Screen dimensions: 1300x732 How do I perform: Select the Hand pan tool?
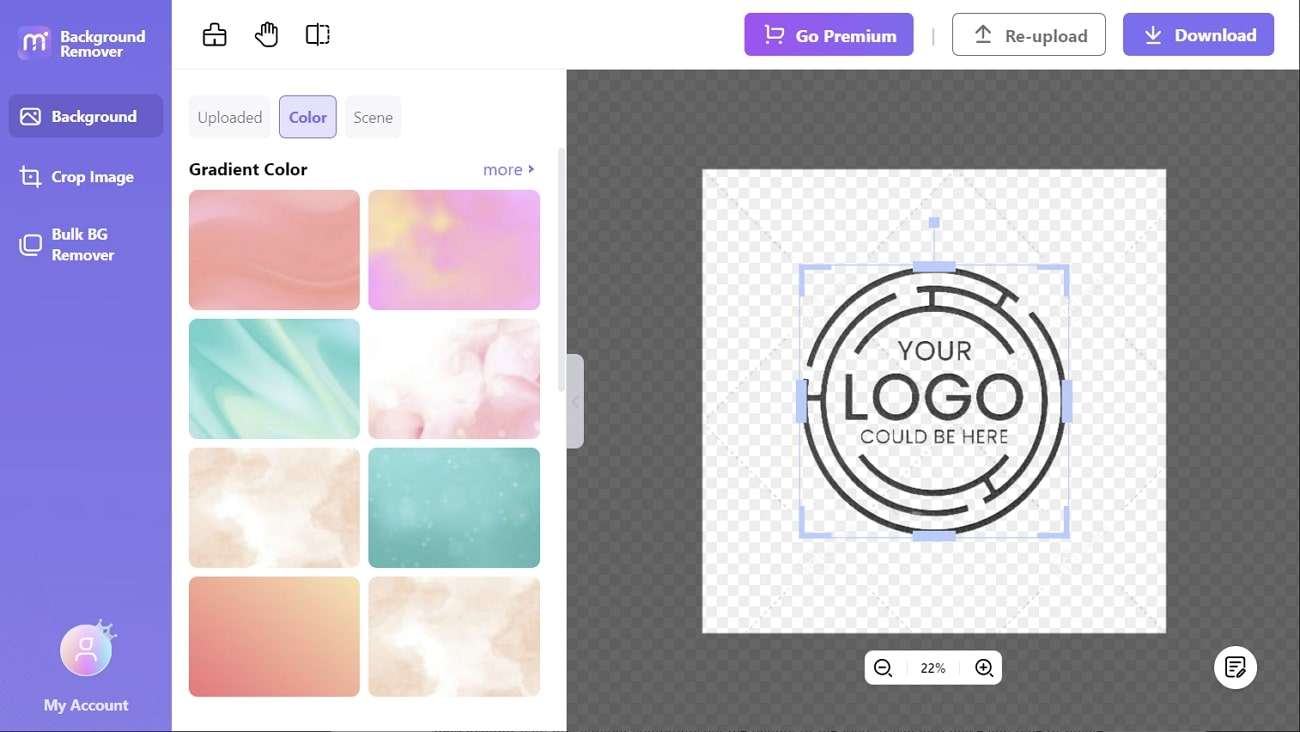click(266, 33)
